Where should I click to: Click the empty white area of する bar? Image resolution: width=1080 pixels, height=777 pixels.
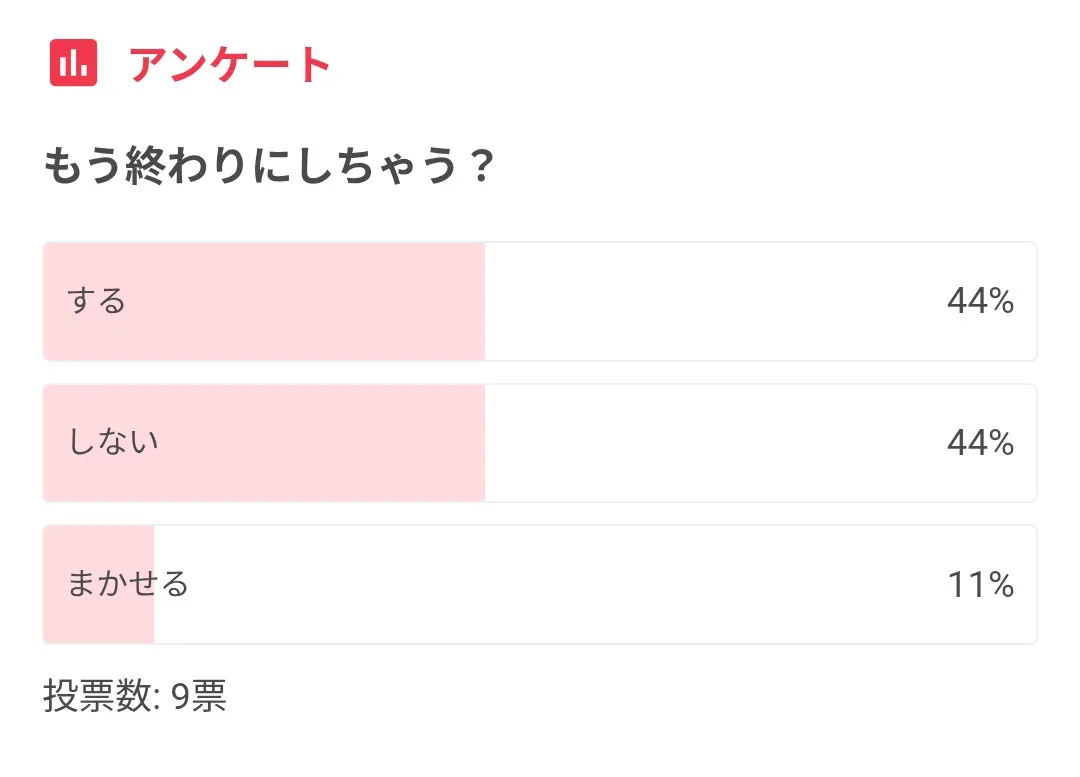[700, 301]
